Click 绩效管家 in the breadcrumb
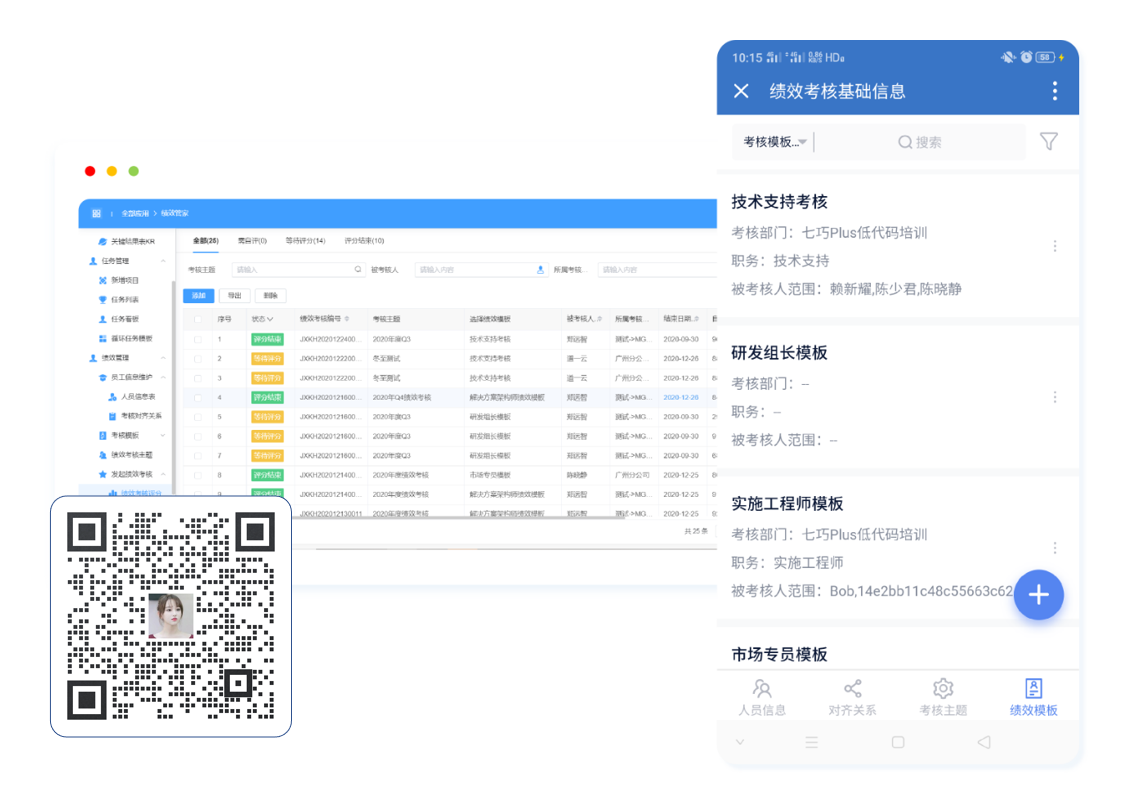 click(174, 213)
